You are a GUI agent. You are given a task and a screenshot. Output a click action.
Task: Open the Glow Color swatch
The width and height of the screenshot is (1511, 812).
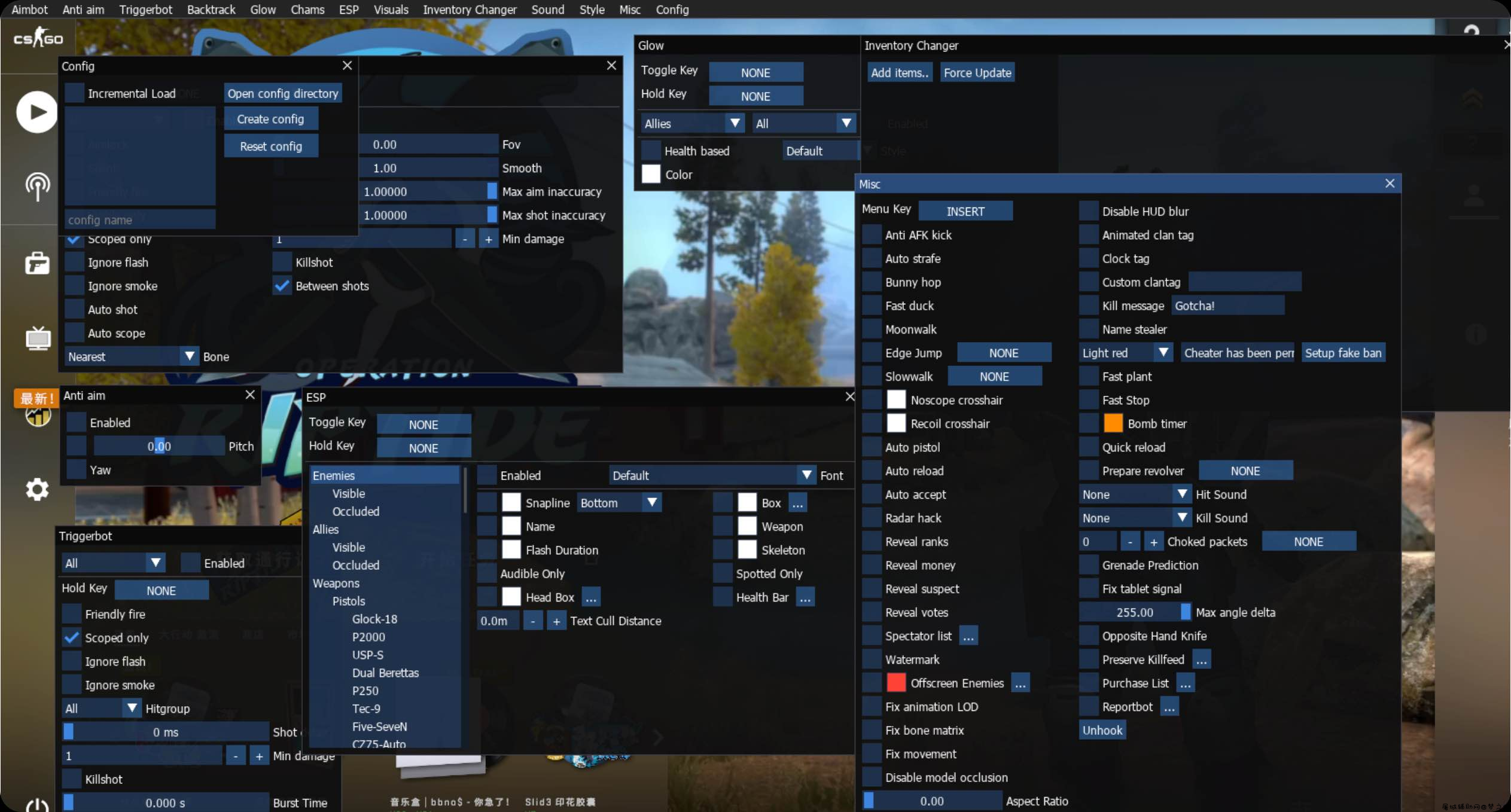click(651, 175)
